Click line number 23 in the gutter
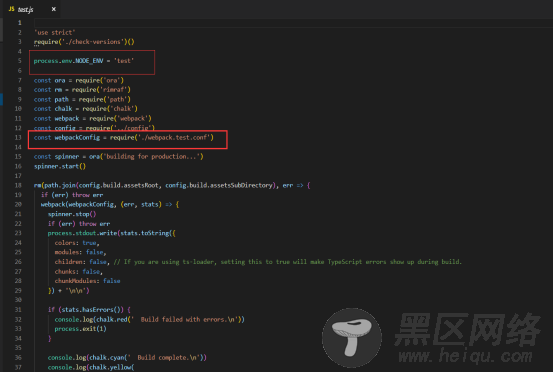 (18, 233)
